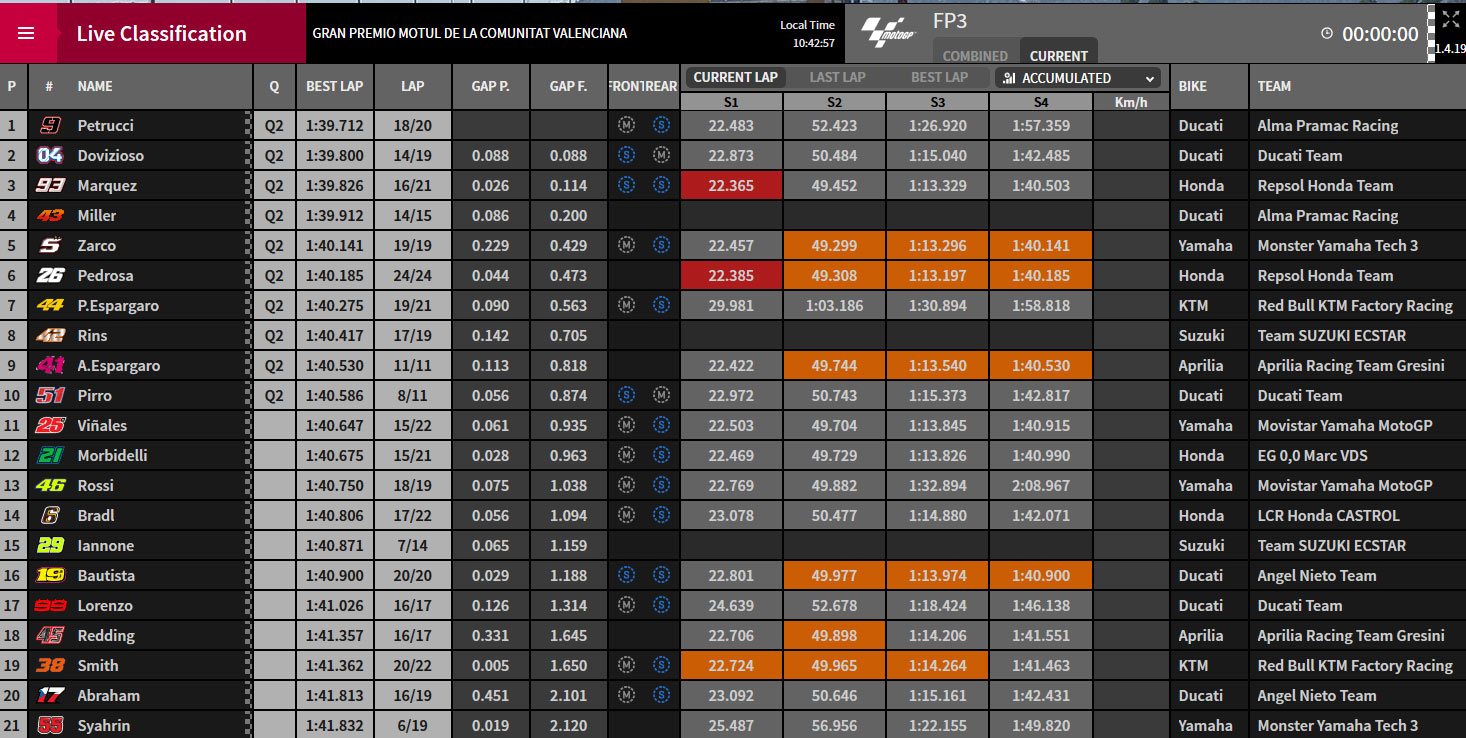1466x738 pixels.
Task: Click the GAP F. column header
Action: [x=569, y=86]
